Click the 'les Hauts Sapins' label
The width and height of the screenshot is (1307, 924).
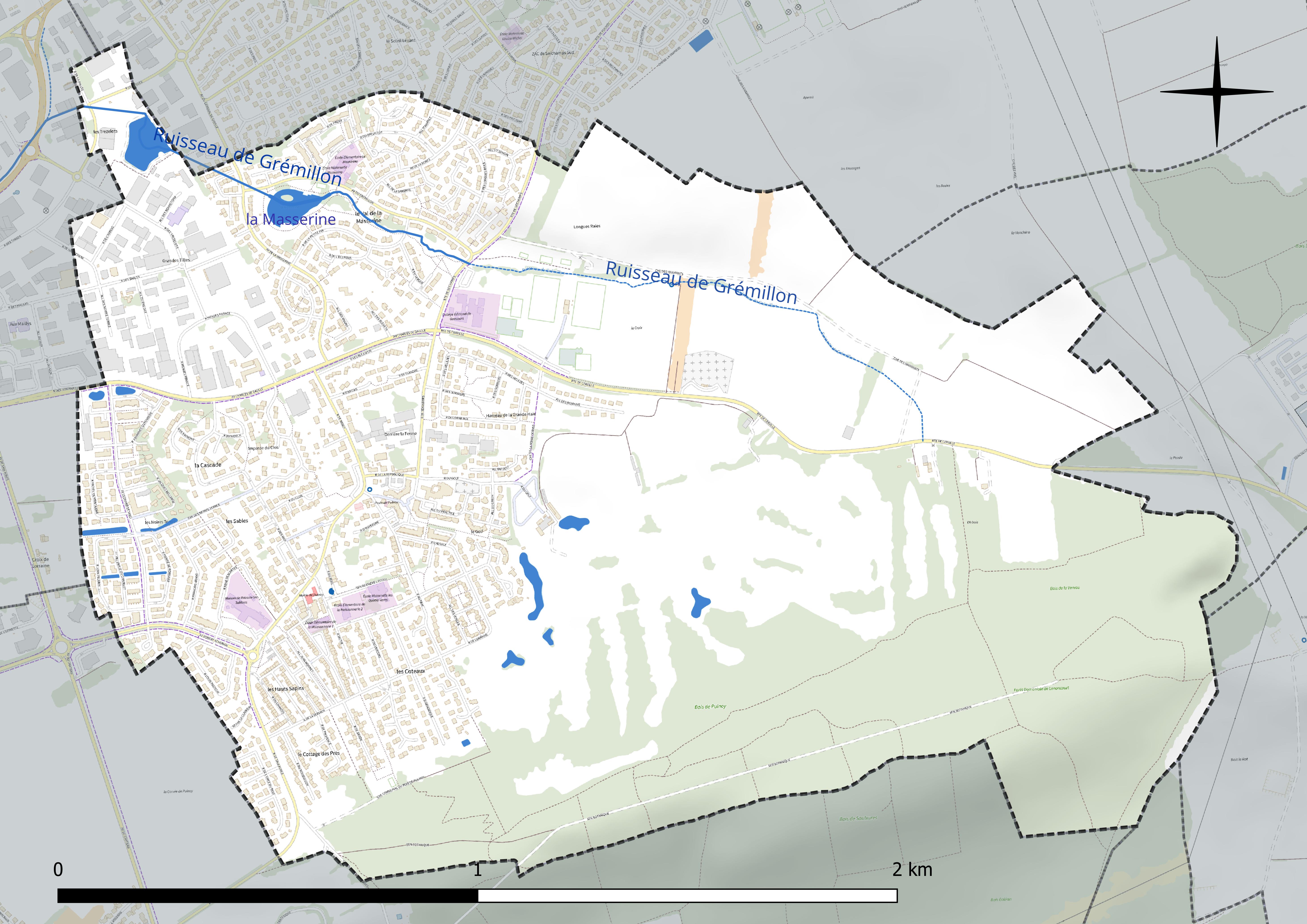[286, 689]
